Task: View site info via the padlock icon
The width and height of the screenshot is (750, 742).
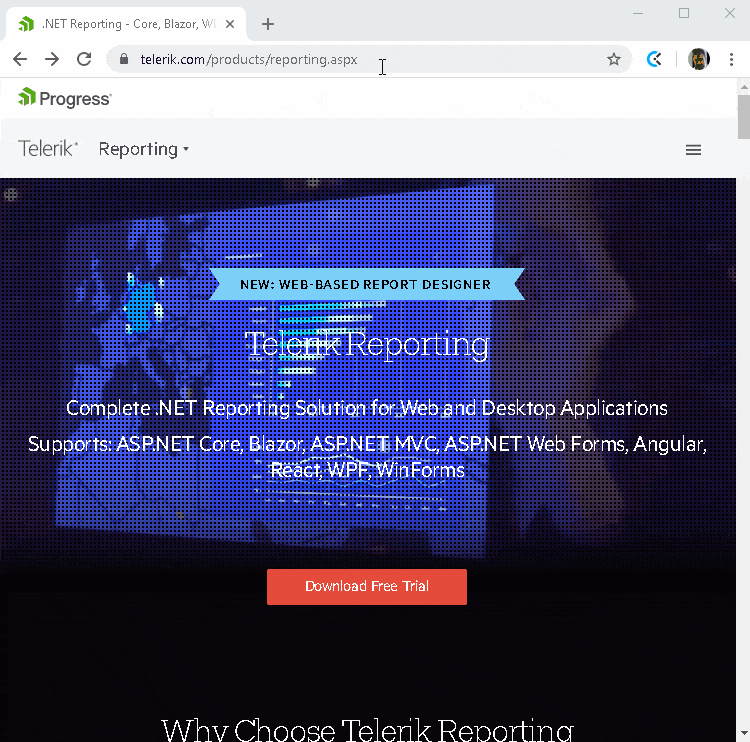Action: (124, 59)
